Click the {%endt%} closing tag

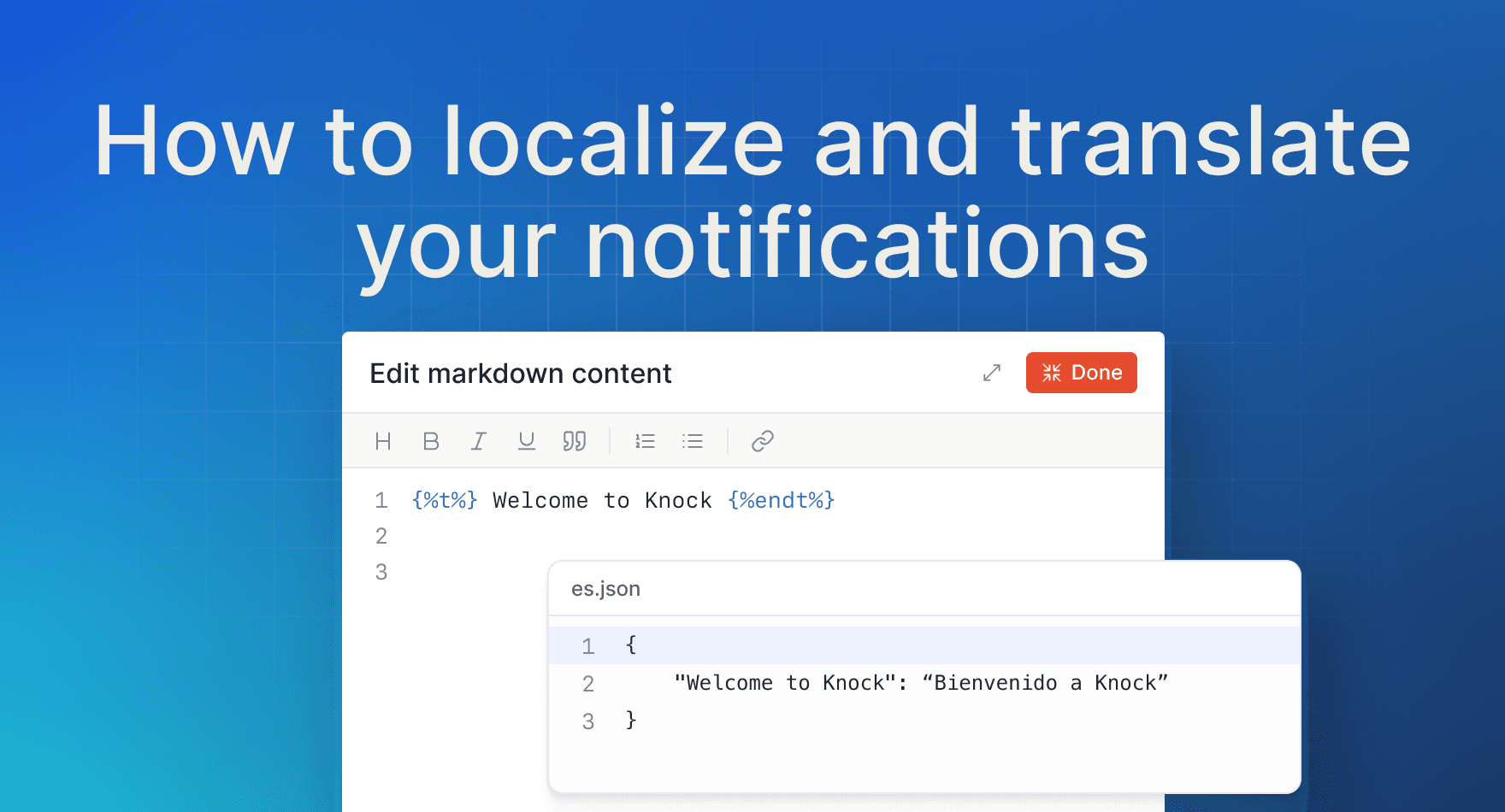[x=781, y=500]
